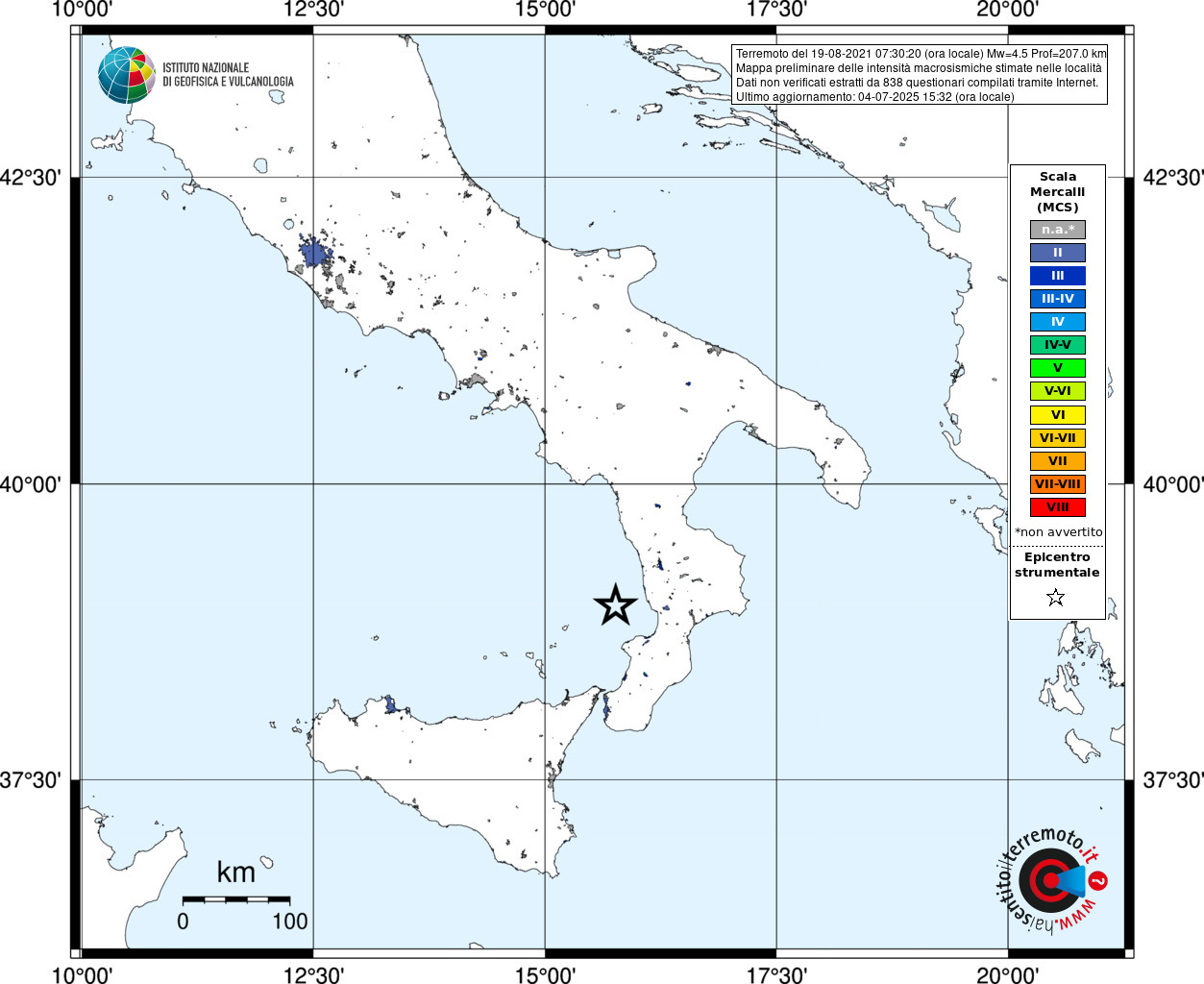Viewport: 1204px width, 984px height.
Task: Select intensity IV-V legend swatch
Action: pyautogui.click(x=1057, y=345)
